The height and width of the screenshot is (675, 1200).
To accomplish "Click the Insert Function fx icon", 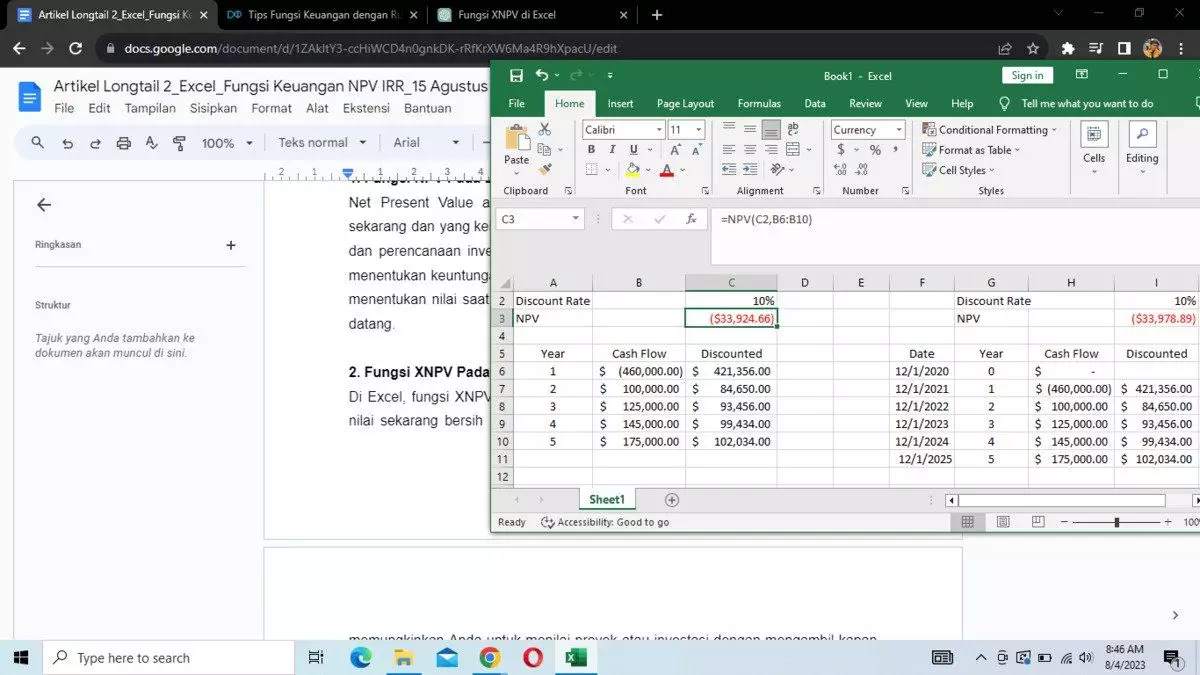I will (x=690, y=219).
